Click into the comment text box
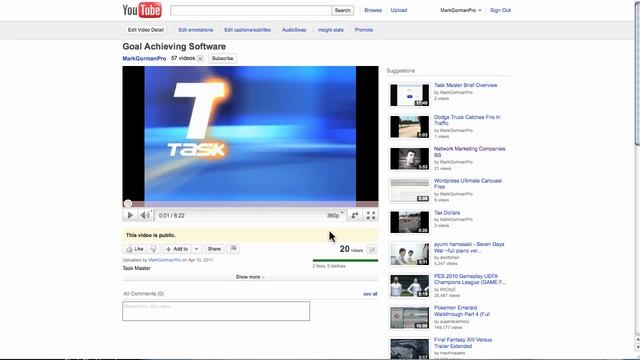This screenshot has height=360, width=640. pos(216,311)
